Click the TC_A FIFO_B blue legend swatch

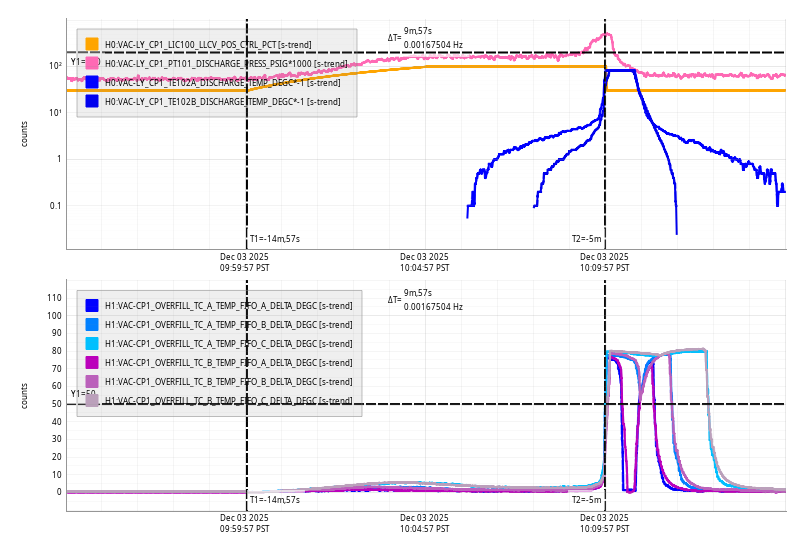pyautogui.click(x=92, y=324)
